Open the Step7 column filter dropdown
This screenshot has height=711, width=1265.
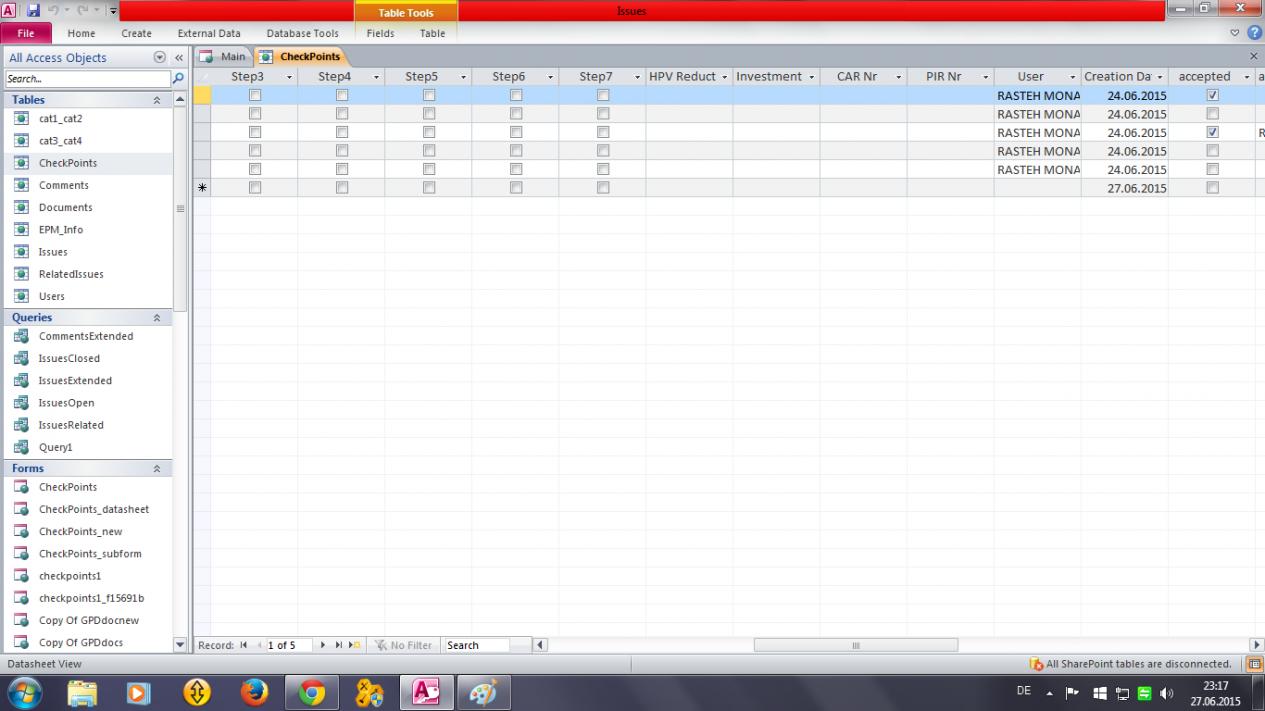tap(637, 77)
